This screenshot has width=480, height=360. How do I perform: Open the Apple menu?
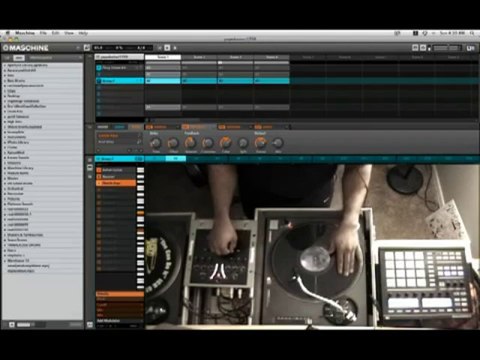click(7, 33)
